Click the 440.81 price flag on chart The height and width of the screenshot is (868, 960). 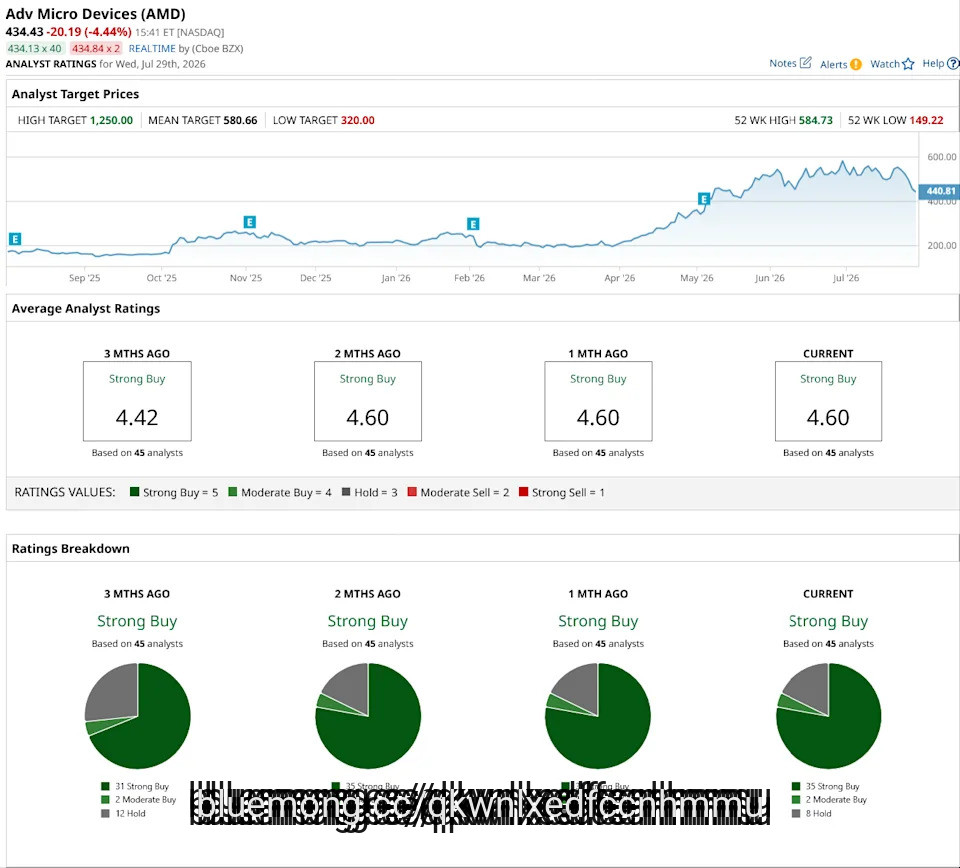tap(939, 191)
